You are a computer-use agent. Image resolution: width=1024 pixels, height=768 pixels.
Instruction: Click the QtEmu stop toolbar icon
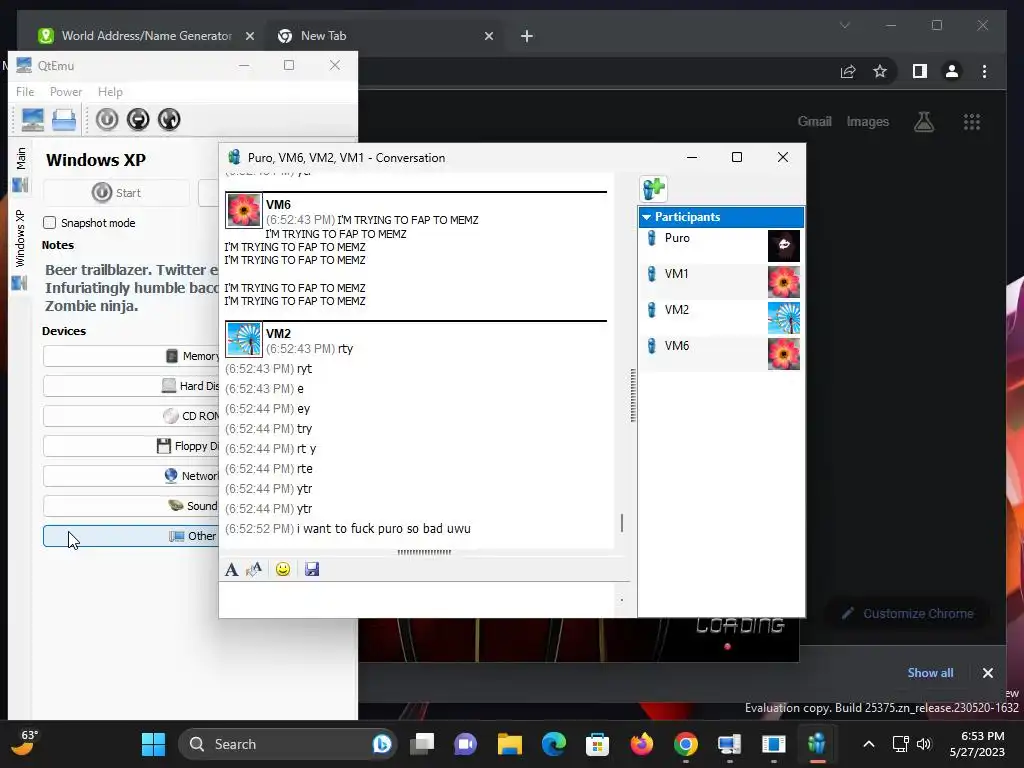click(x=138, y=120)
